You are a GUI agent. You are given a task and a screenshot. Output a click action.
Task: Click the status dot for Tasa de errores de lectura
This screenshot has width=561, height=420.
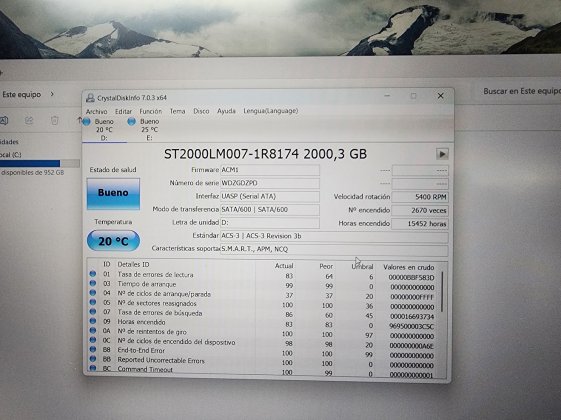click(x=93, y=274)
